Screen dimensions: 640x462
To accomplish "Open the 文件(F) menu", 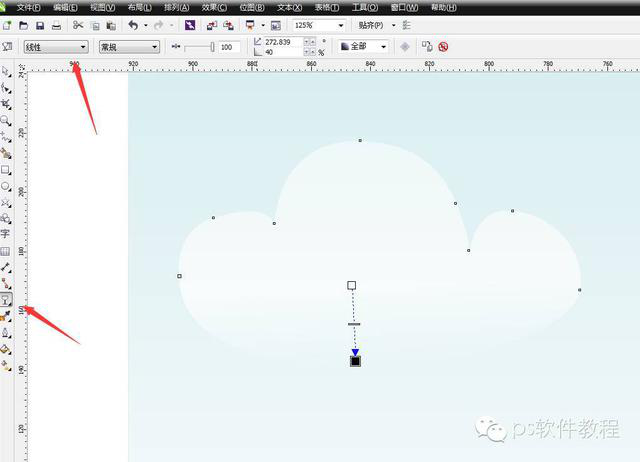I will coord(28,7).
